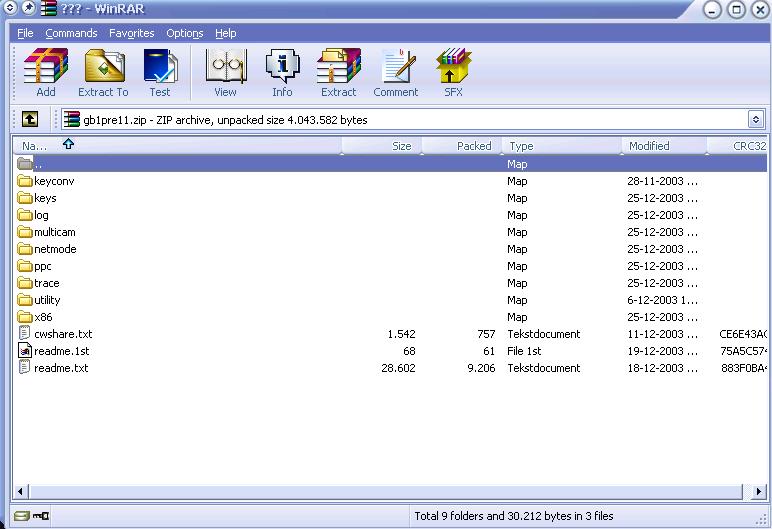Click the keys folder icon
The image size is (772, 529).
(x=25, y=198)
